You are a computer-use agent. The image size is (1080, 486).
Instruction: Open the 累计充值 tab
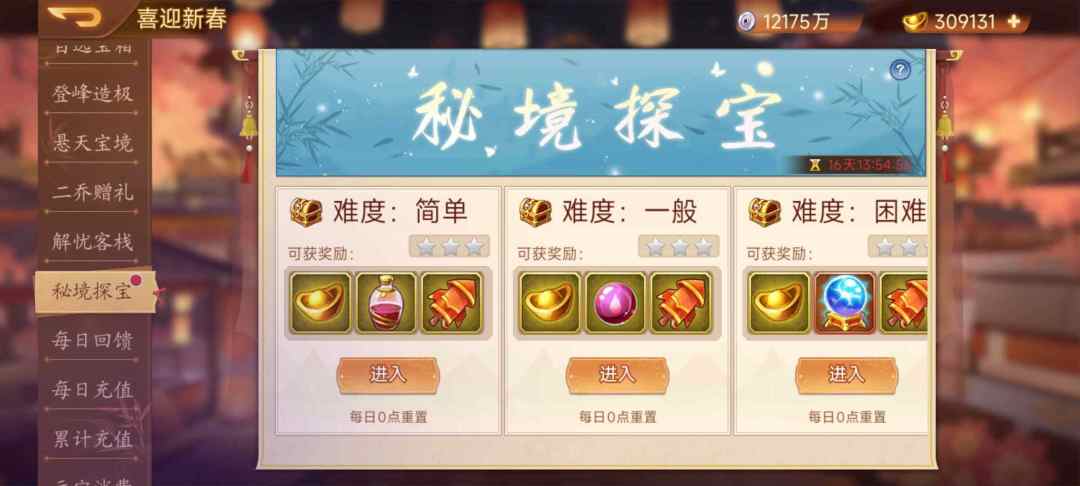(93, 439)
